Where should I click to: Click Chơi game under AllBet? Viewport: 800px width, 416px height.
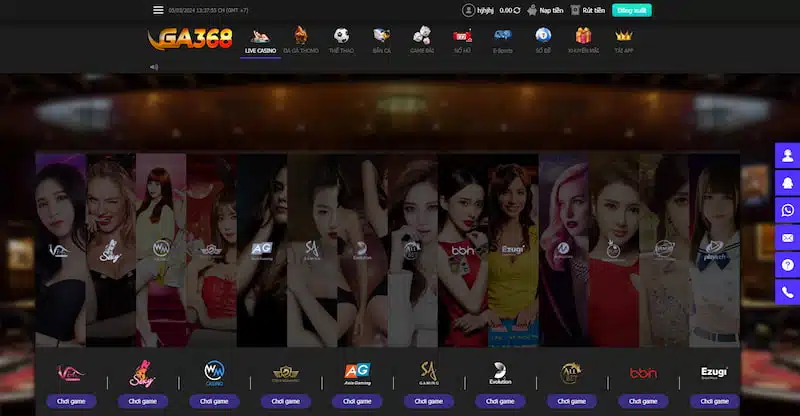tap(571, 401)
